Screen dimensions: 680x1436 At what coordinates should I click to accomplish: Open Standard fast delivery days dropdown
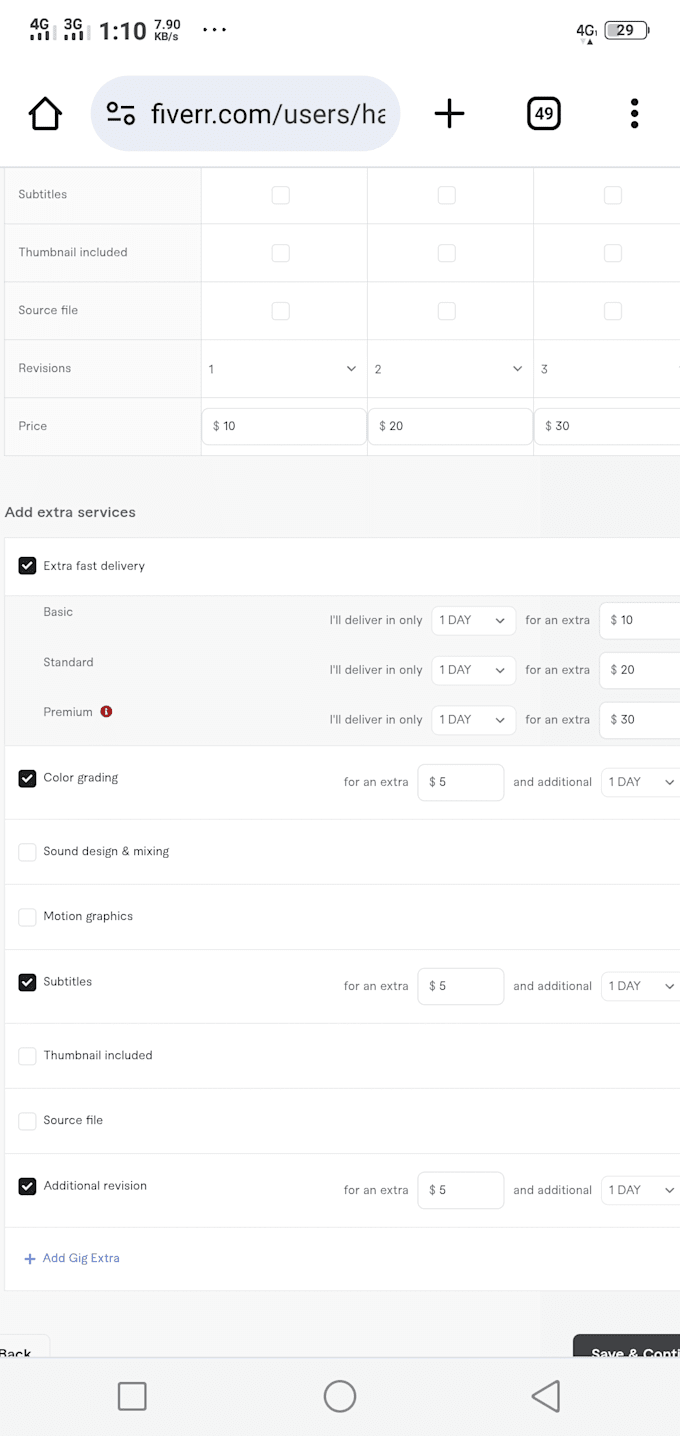474,670
